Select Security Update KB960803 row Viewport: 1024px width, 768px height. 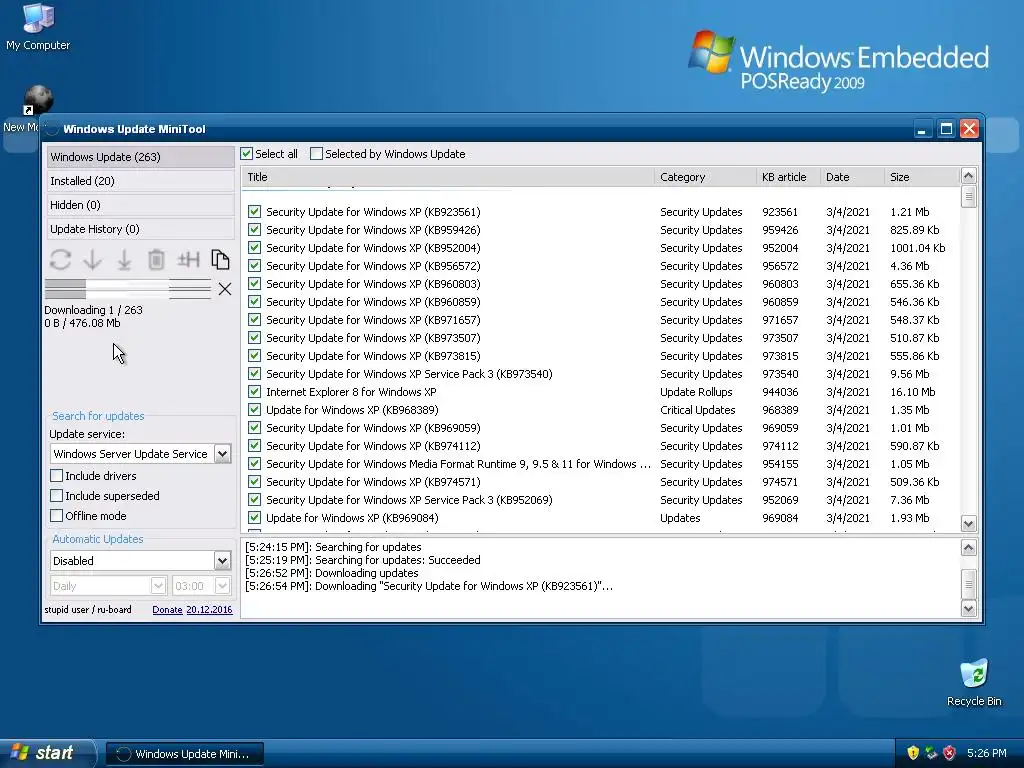pos(373,284)
